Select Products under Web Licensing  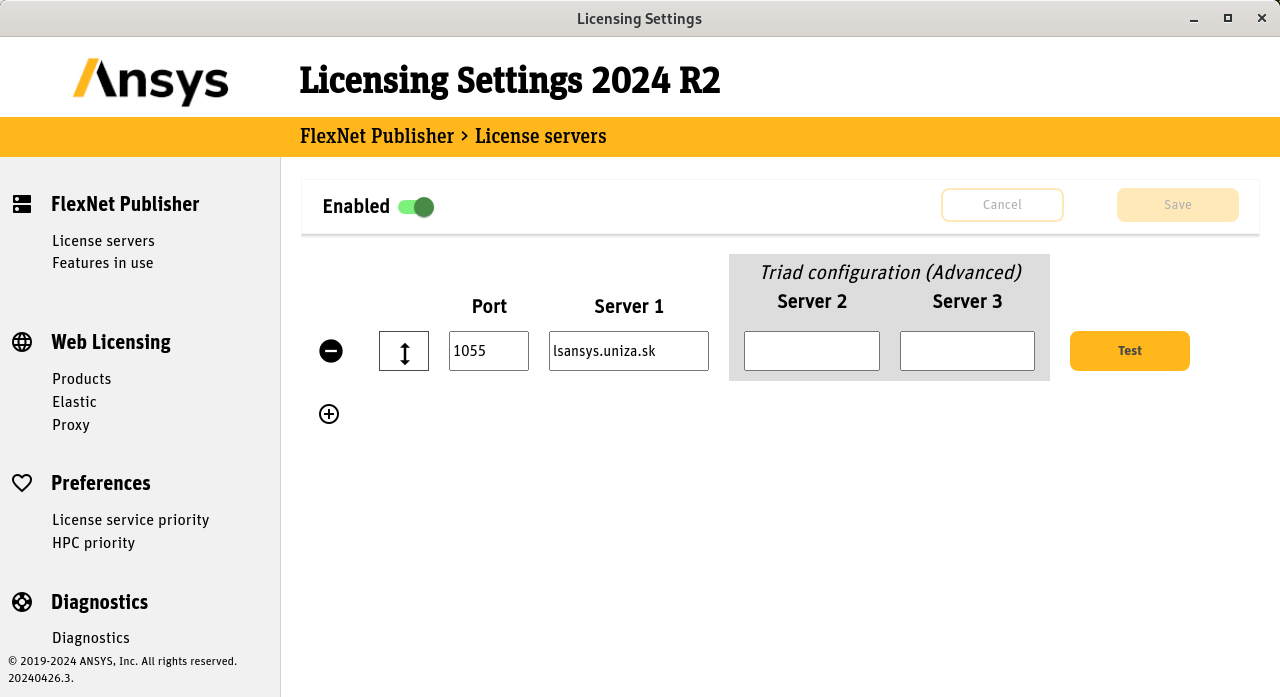pyautogui.click(x=81, y=379)
